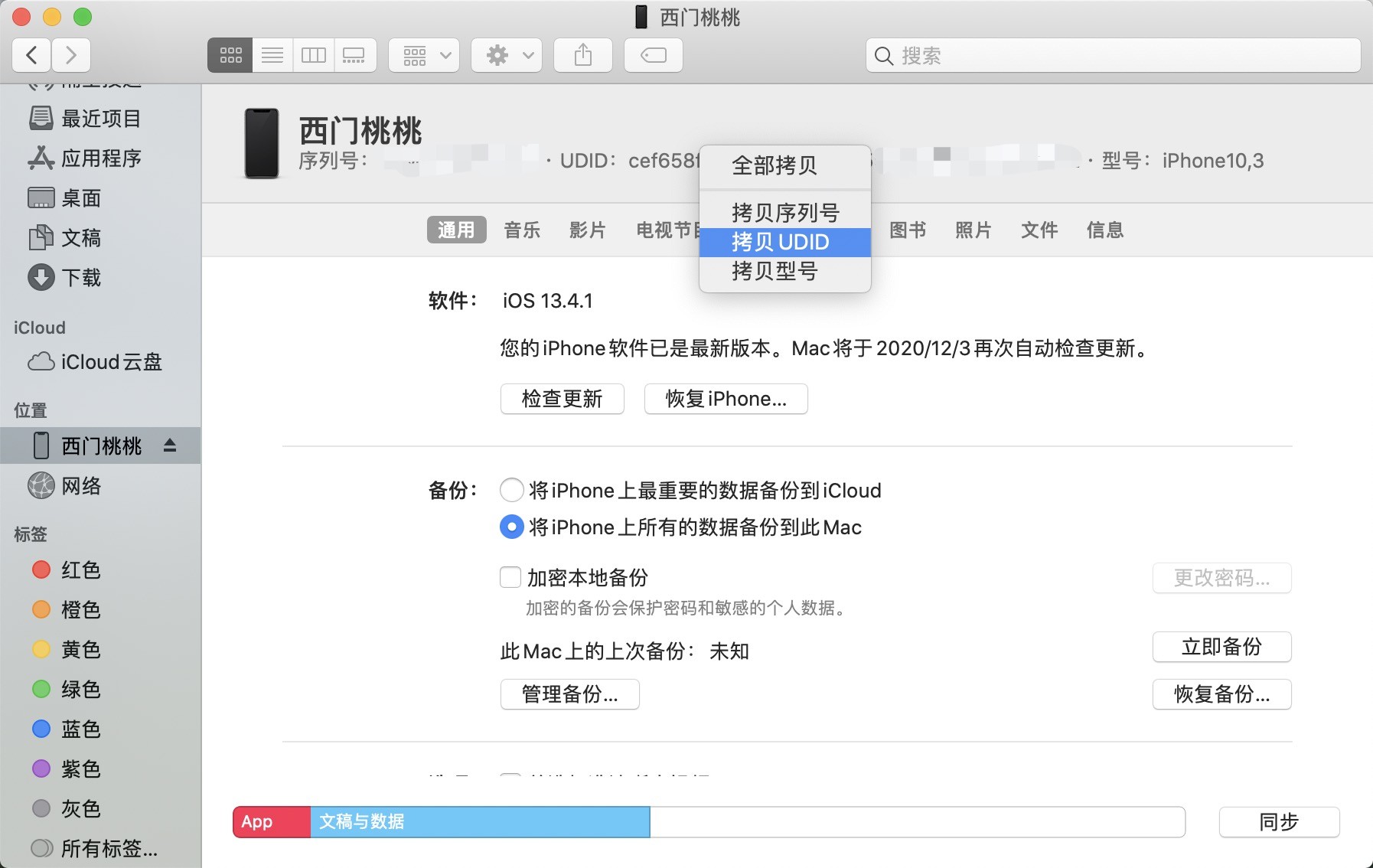1373x868 pixels.
Task: Switch to the 音乐 tab
Action: (x=523, y=230)
